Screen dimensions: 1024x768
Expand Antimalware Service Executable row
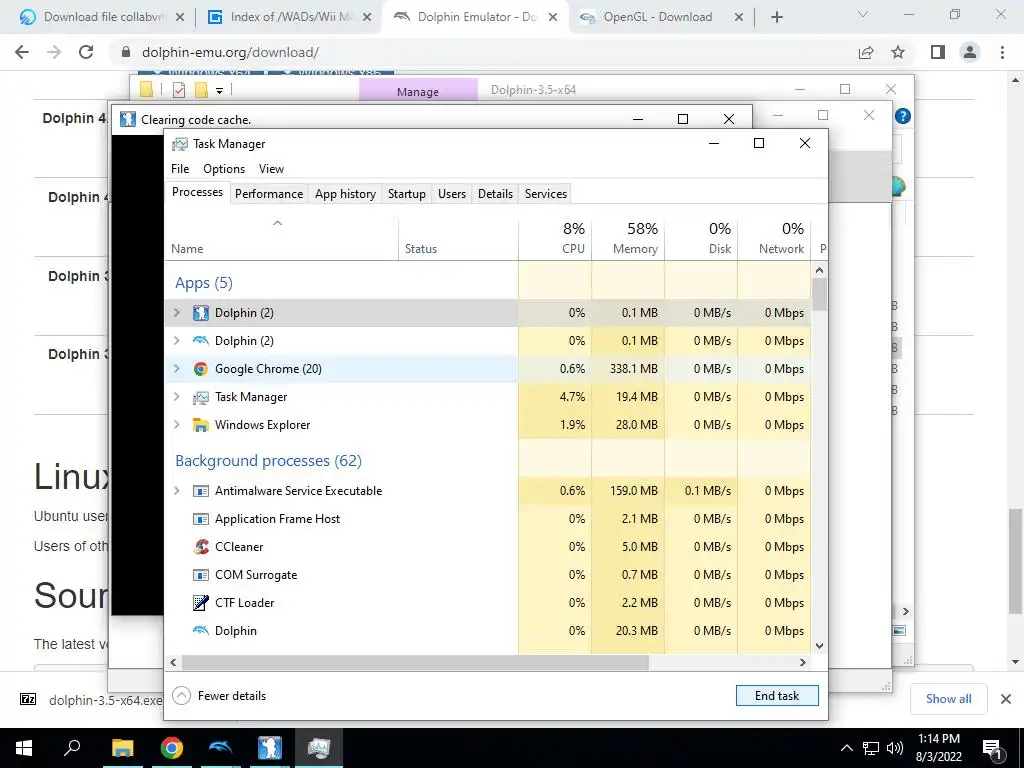(x=176, y=491)
